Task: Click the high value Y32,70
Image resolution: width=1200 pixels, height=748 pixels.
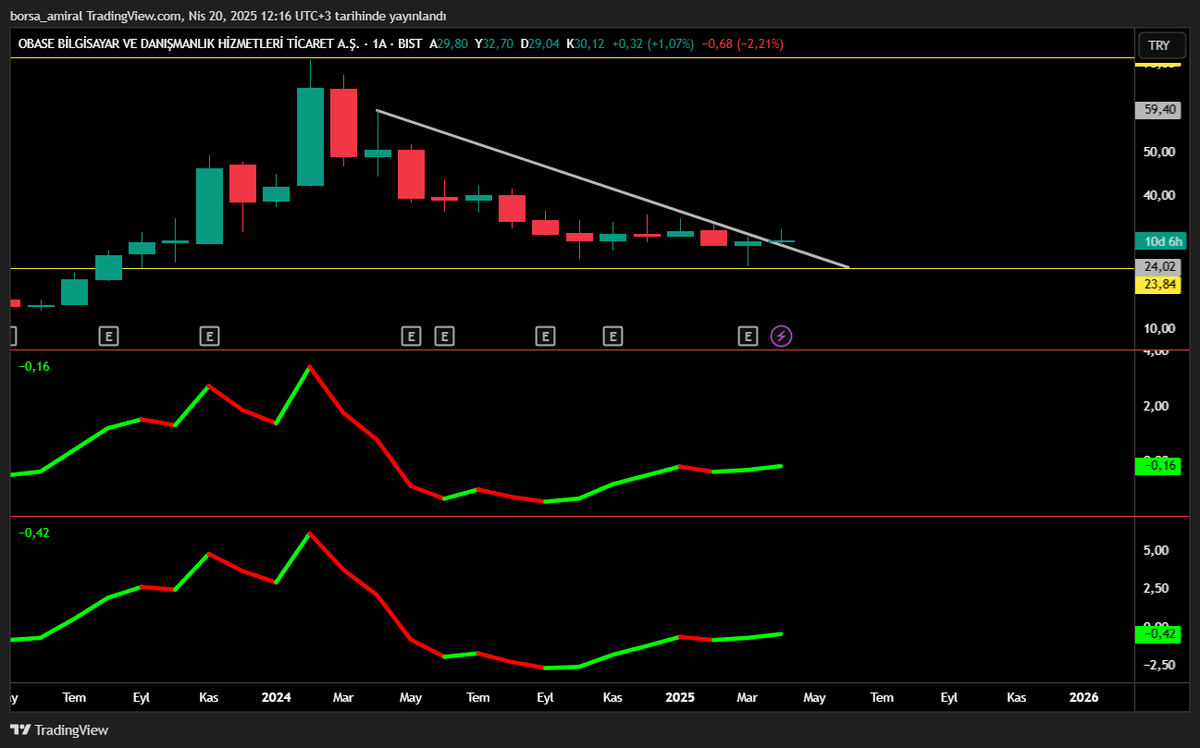Action: click(494, 44)
